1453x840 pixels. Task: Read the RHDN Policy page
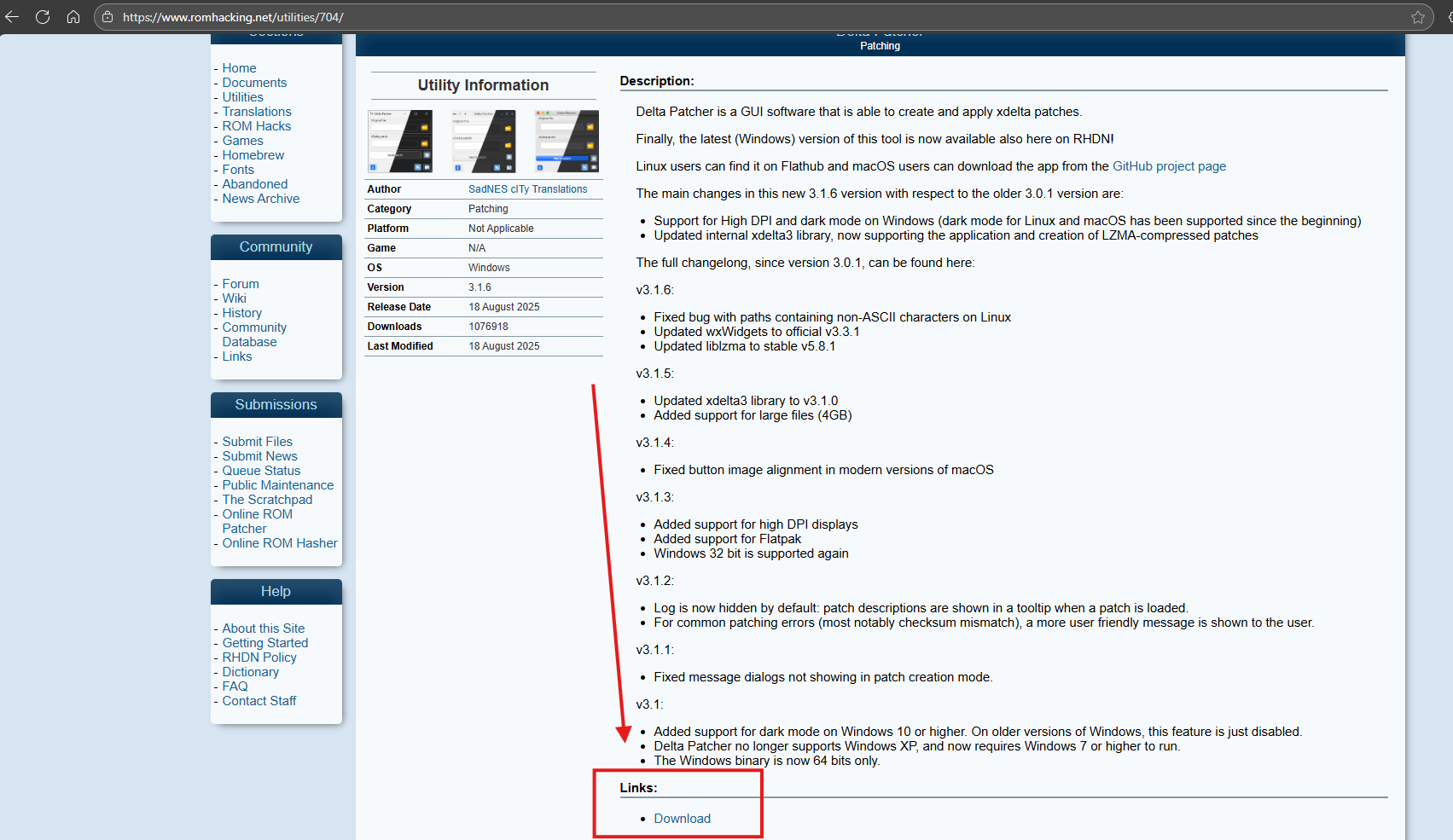click(259, 658)
